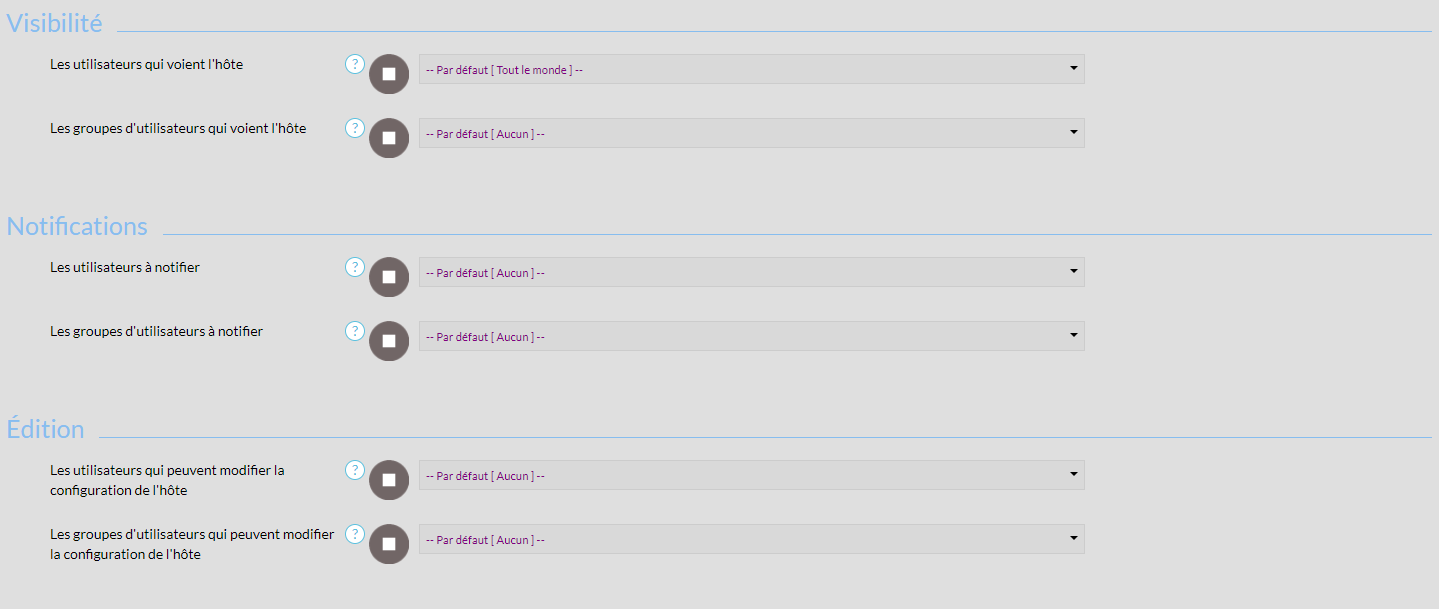This screenshot has height=609, width=1439.
Task: Open dropdown for users who can modify host
Action: click(x=751, y=475)
